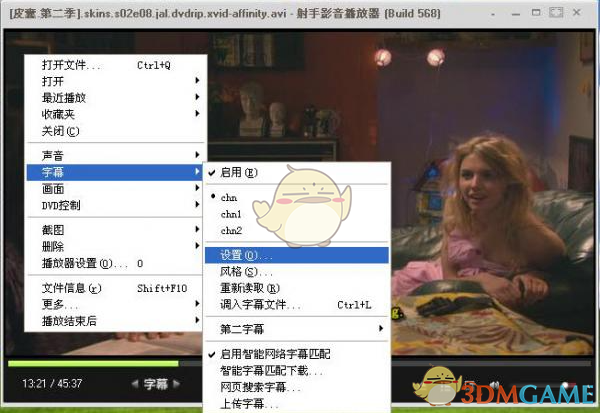The width and height of the screenshot is (605, 413).
Task: Close the player with the X icon
Action: pos(576,13)
